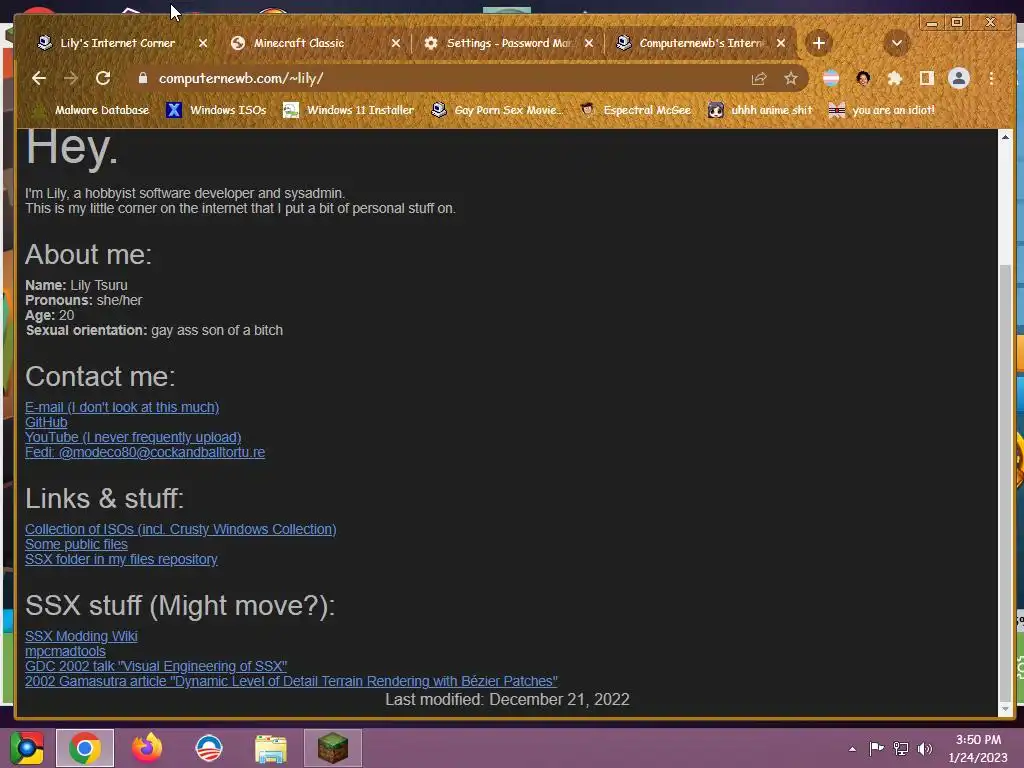Open the Espectral McGee bookmark

636,110
